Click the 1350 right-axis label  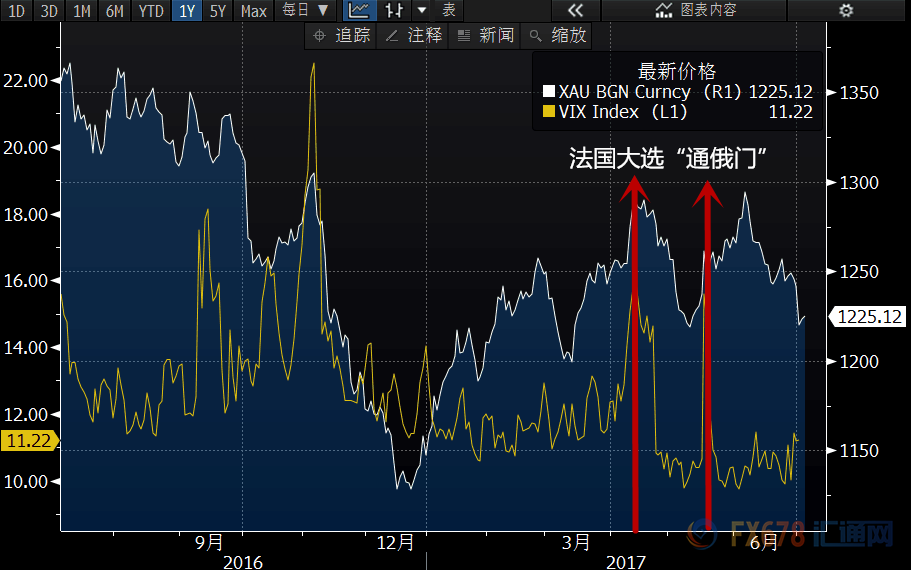[x=859, y=92]
